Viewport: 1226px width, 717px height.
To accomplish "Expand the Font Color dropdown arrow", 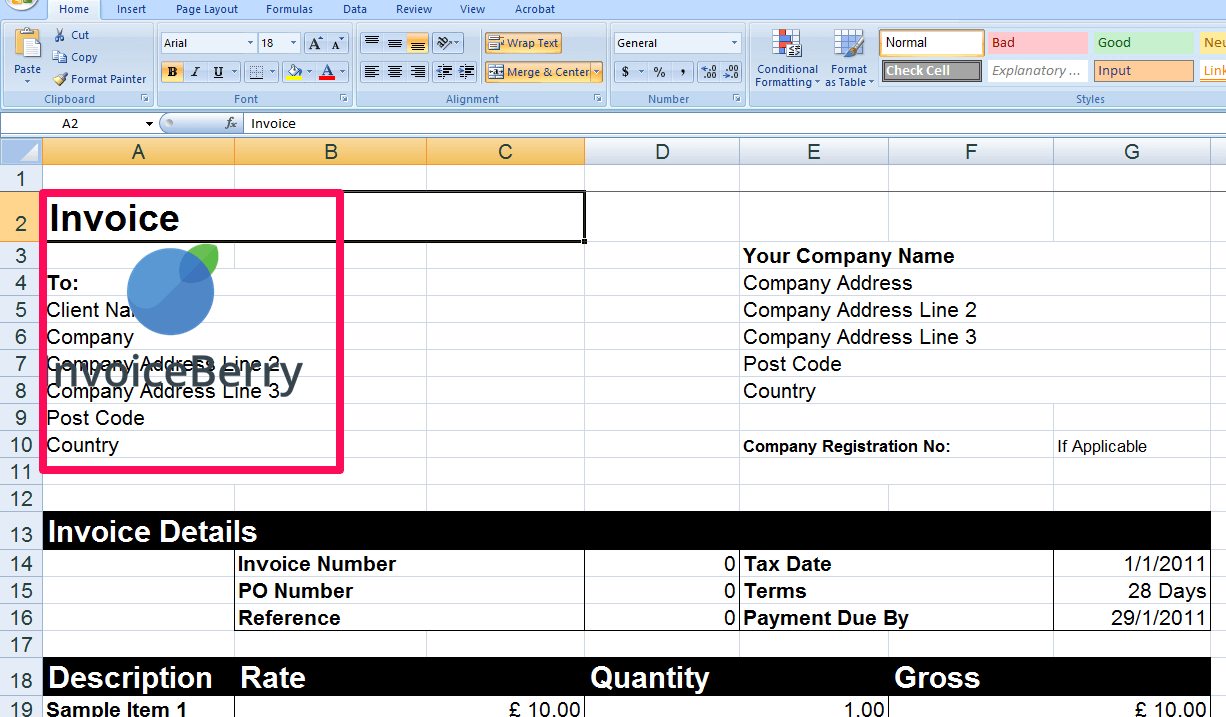I will (342, 72).
